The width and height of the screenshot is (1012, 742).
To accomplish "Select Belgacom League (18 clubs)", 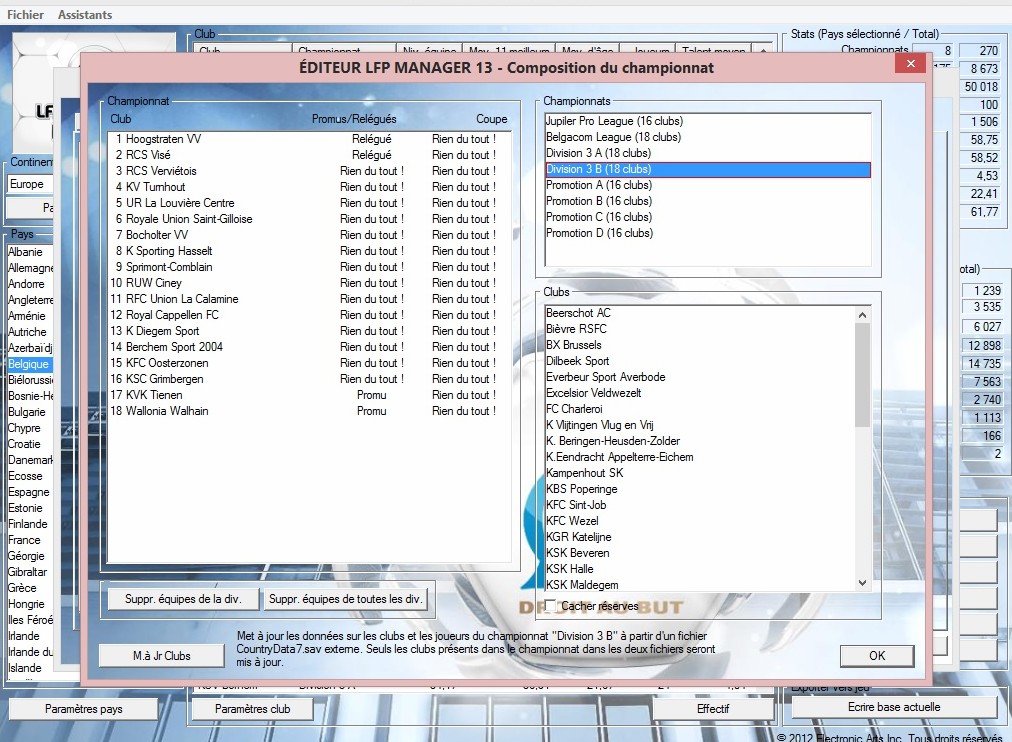I will pyautogui.click(x=708, y=137).
